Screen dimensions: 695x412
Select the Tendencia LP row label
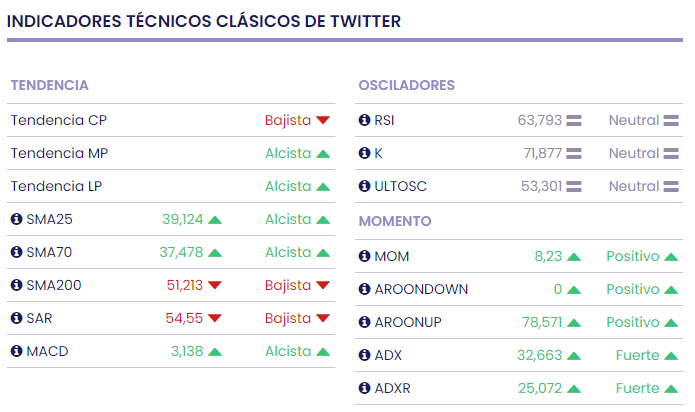pos(56,186)
